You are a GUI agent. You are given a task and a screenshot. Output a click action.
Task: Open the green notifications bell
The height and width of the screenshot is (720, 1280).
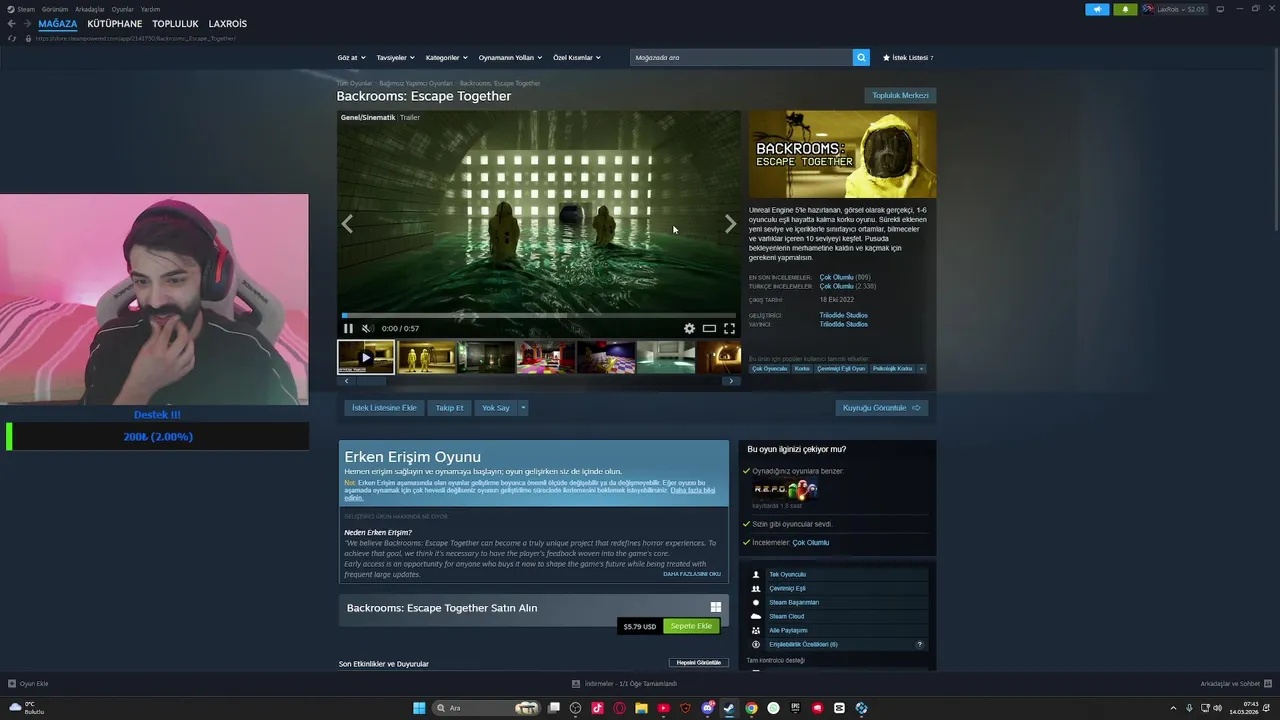click(x=1125, y=9)
